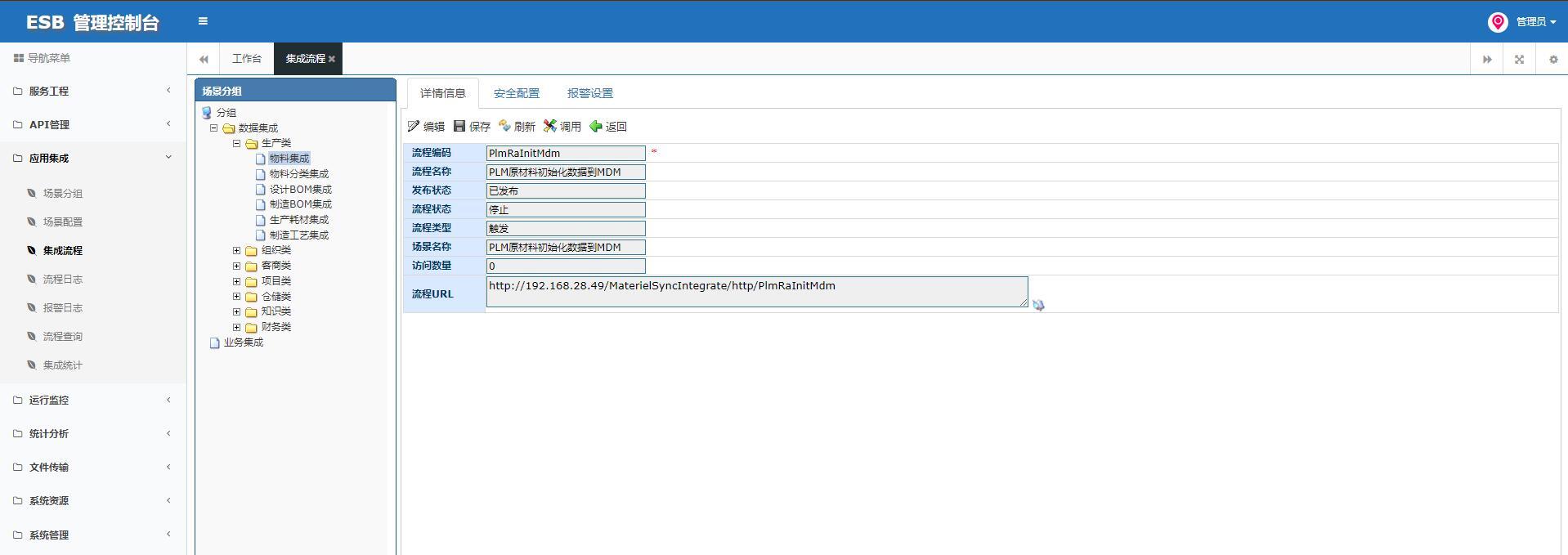This screenshot has width=1568, height=555.
Task: Expand the 文件传输 menu
Action: click(93, 467)
